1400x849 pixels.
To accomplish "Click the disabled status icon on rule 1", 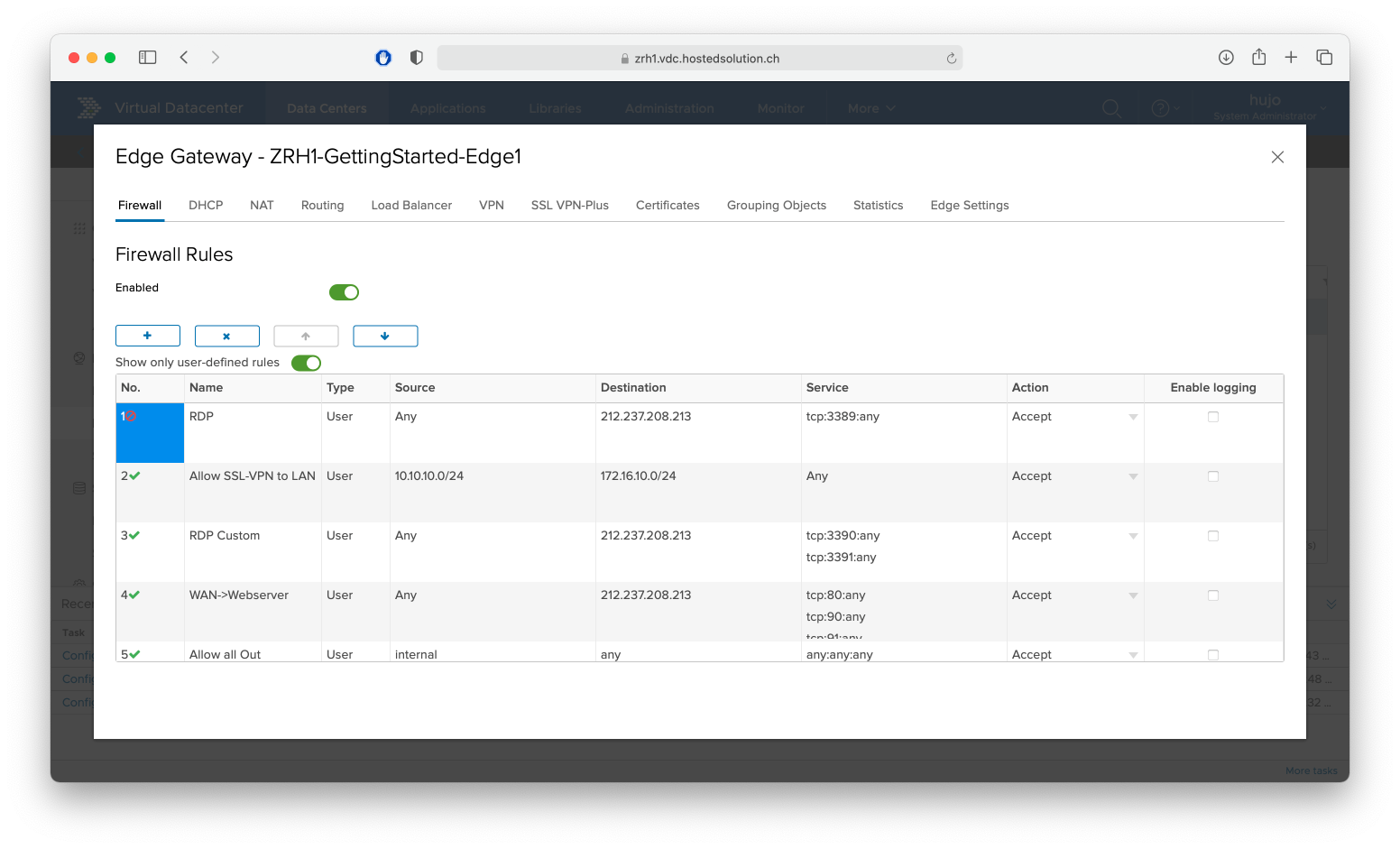I will click(131, 416).
